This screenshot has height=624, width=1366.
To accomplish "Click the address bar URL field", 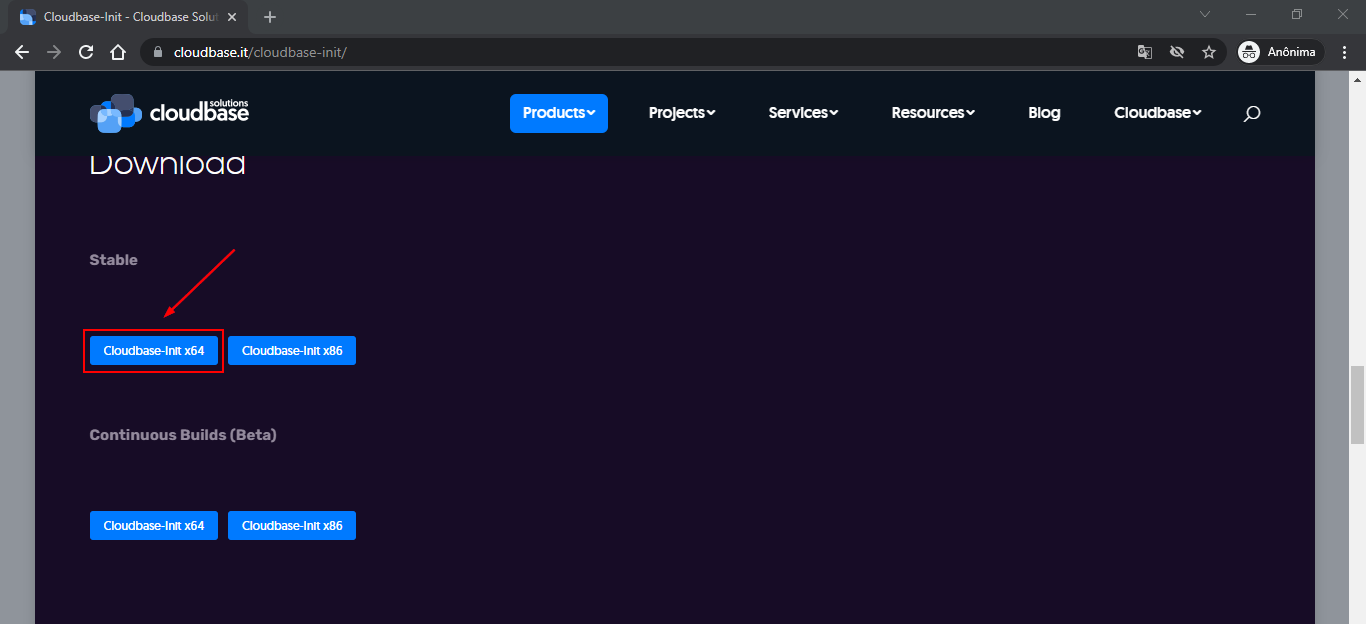I will tap(640, 52).
